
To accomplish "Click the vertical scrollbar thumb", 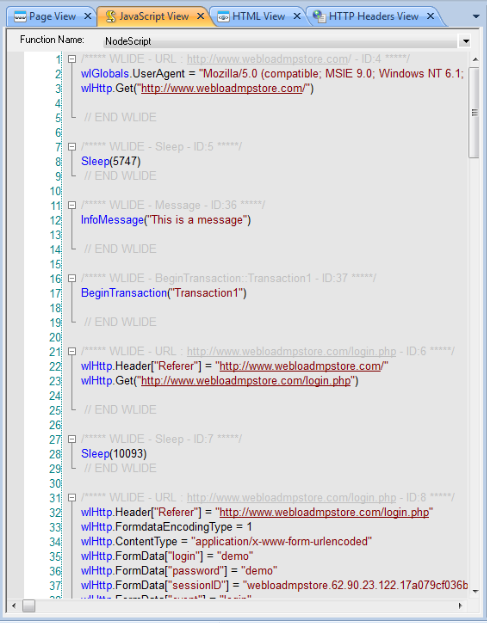I will [x=474, y=113].
